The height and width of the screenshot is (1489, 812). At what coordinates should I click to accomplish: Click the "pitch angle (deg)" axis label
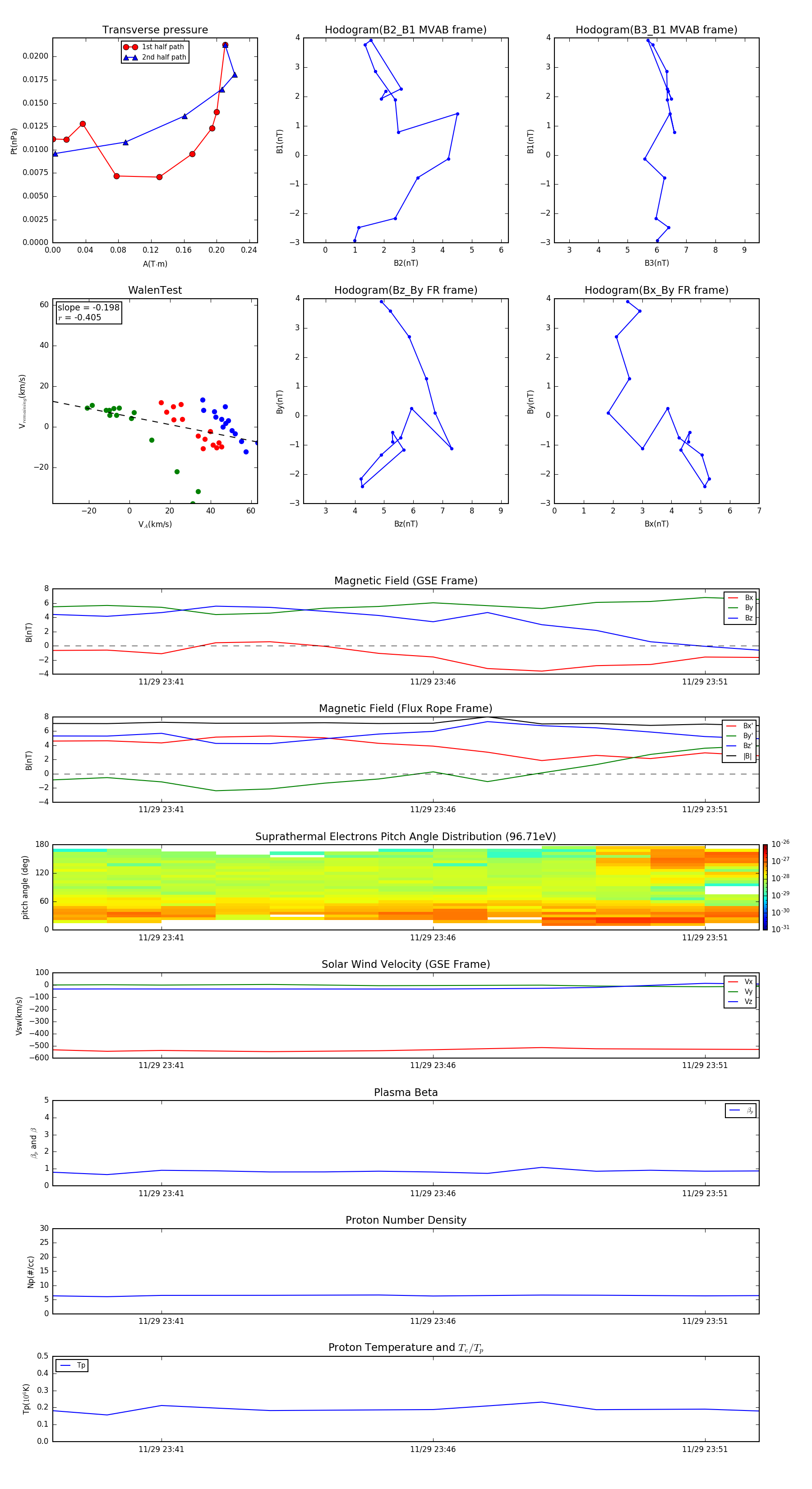[25, 887]
